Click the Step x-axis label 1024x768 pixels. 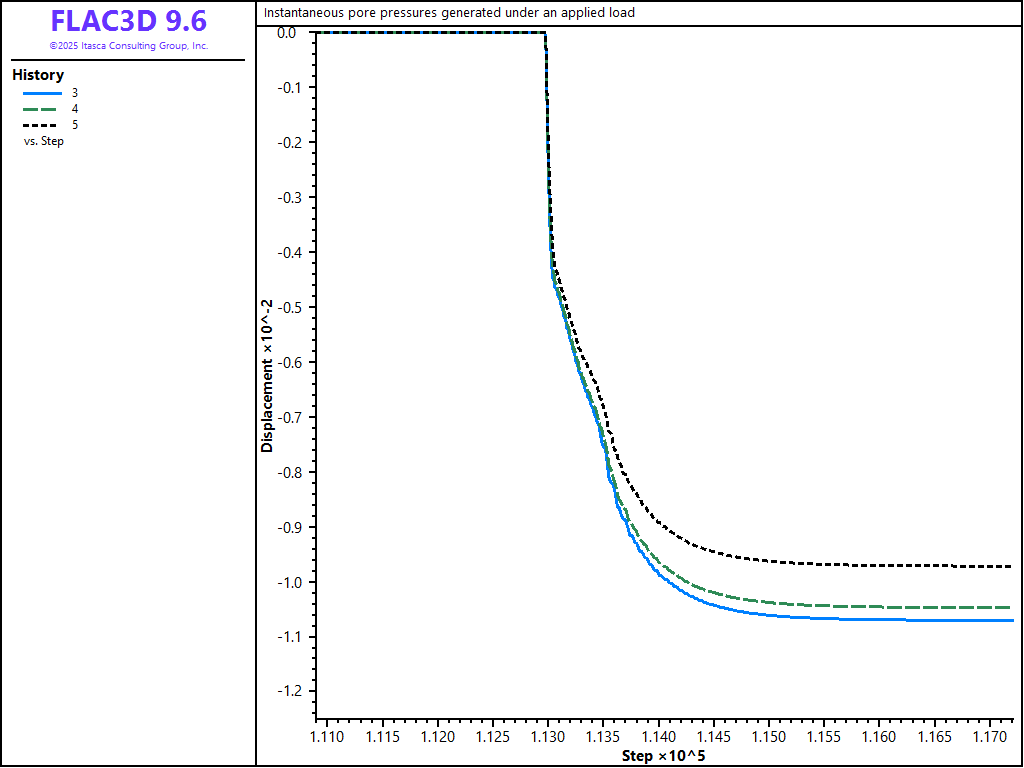(663, 755)
